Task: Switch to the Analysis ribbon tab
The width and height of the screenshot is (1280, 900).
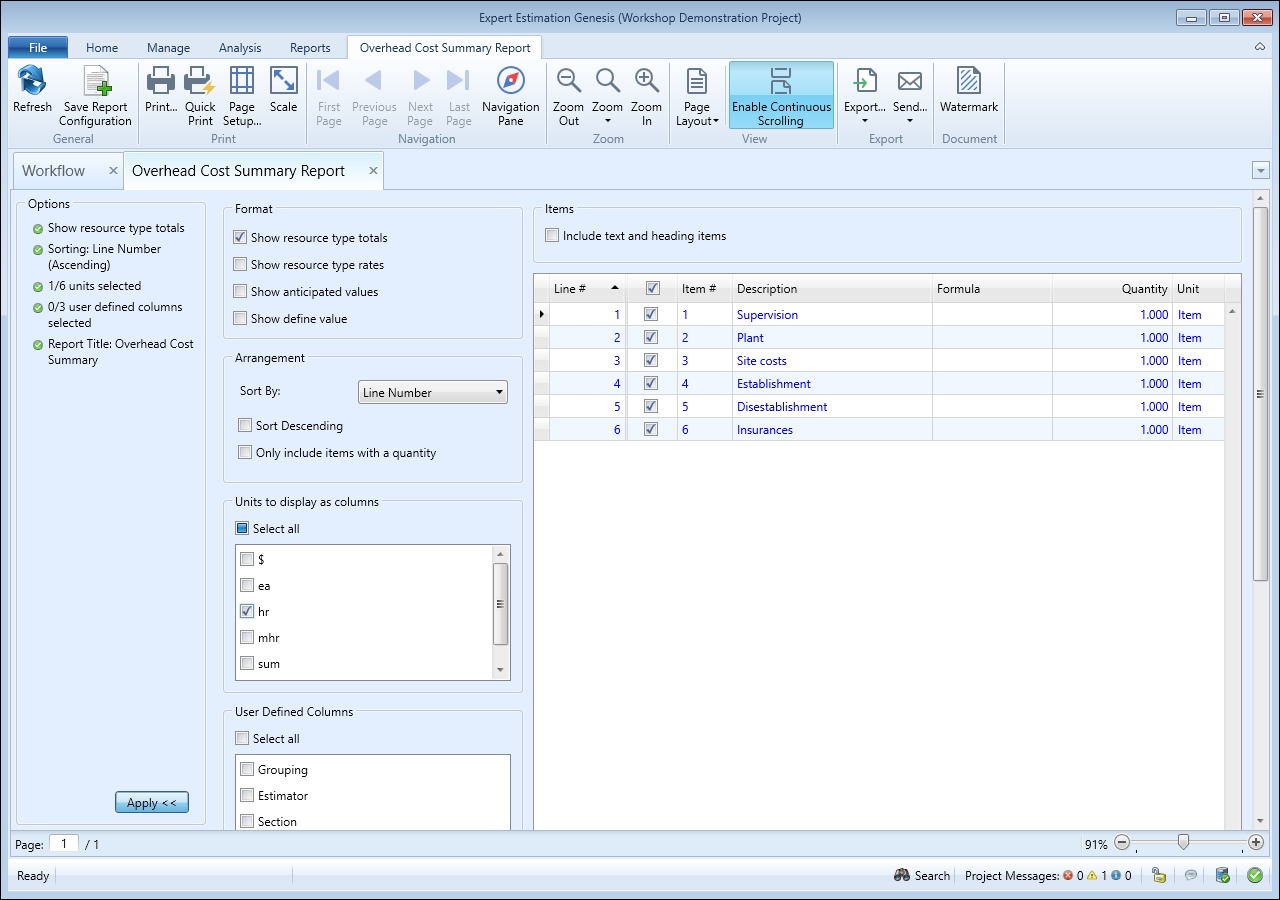Action: coord(240,48)
